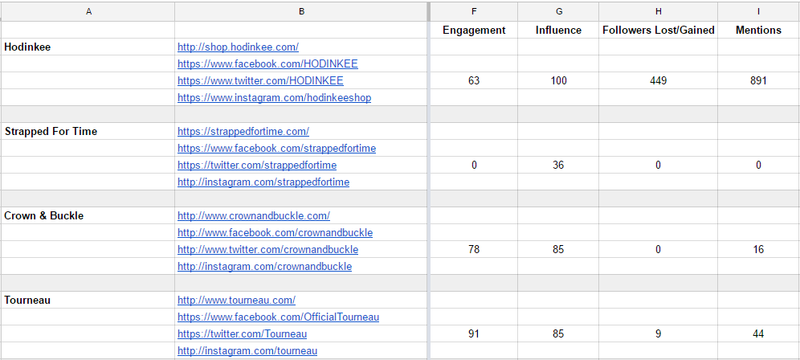Select the Influence header cell
Viewport: 800px width, 360px height.
(x=558, y=30)
